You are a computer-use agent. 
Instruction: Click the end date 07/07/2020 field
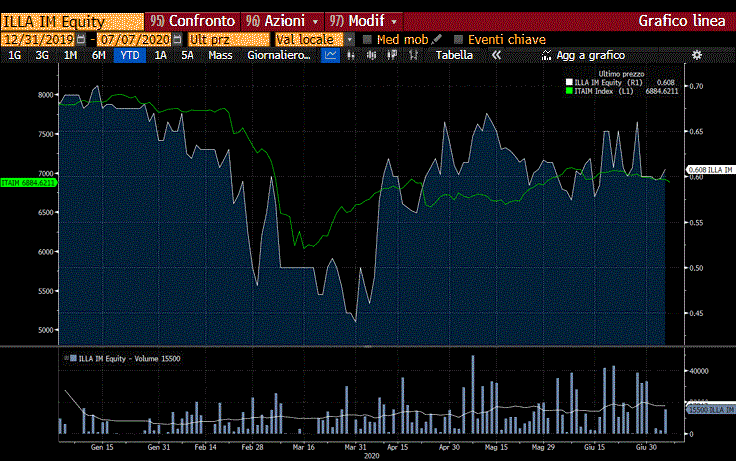pos(135,39)
